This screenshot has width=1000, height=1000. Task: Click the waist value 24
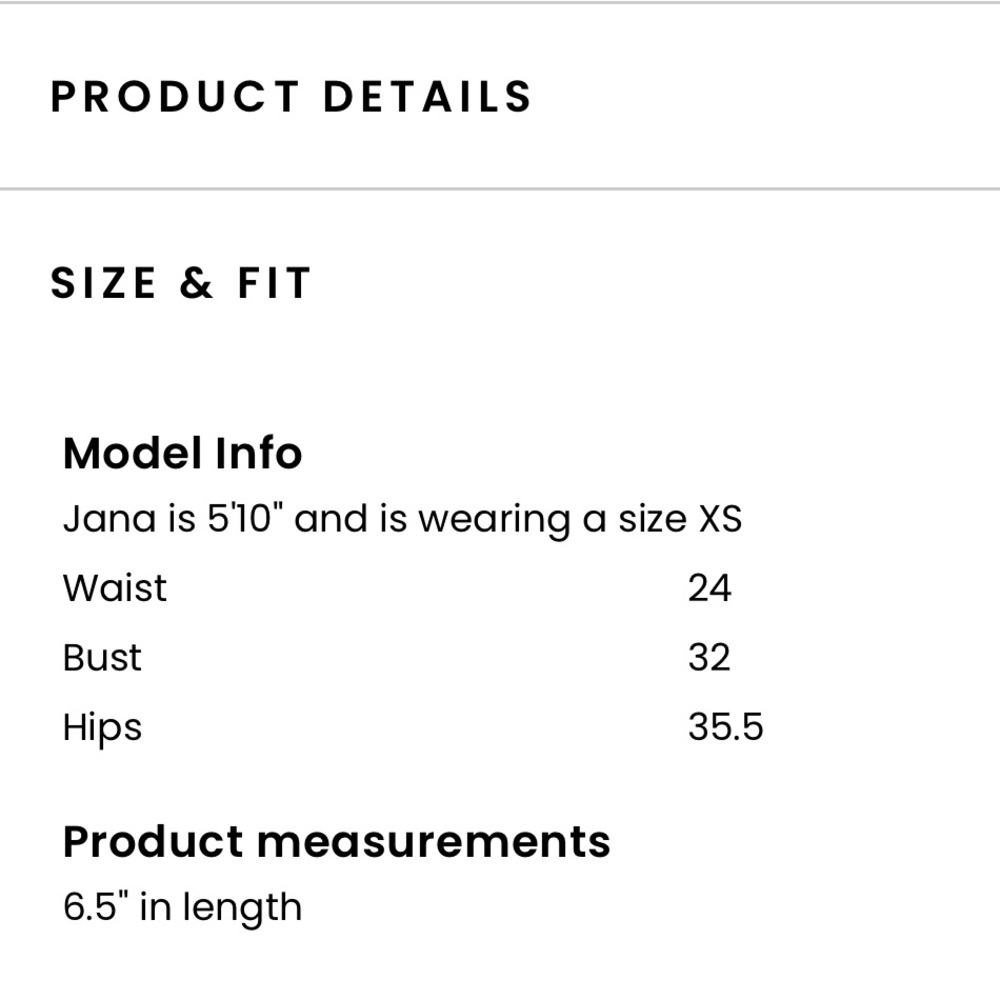(709, 587)
